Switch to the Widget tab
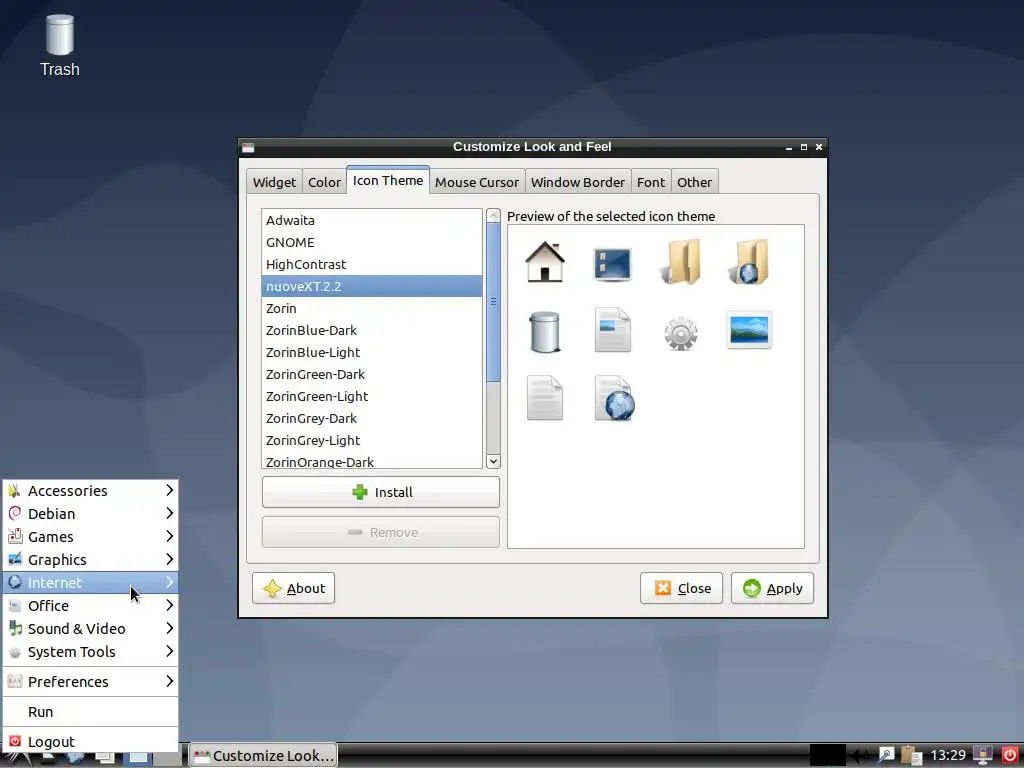The width and height of the screenshot is (1024, 768). 274,182
